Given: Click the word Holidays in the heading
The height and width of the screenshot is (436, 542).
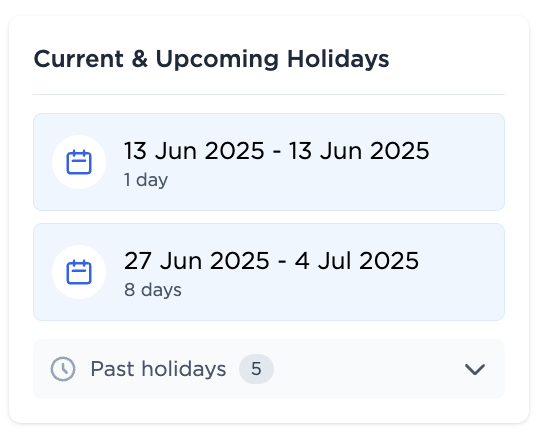Looking at the screenshot, I should [x=338, y=60].
